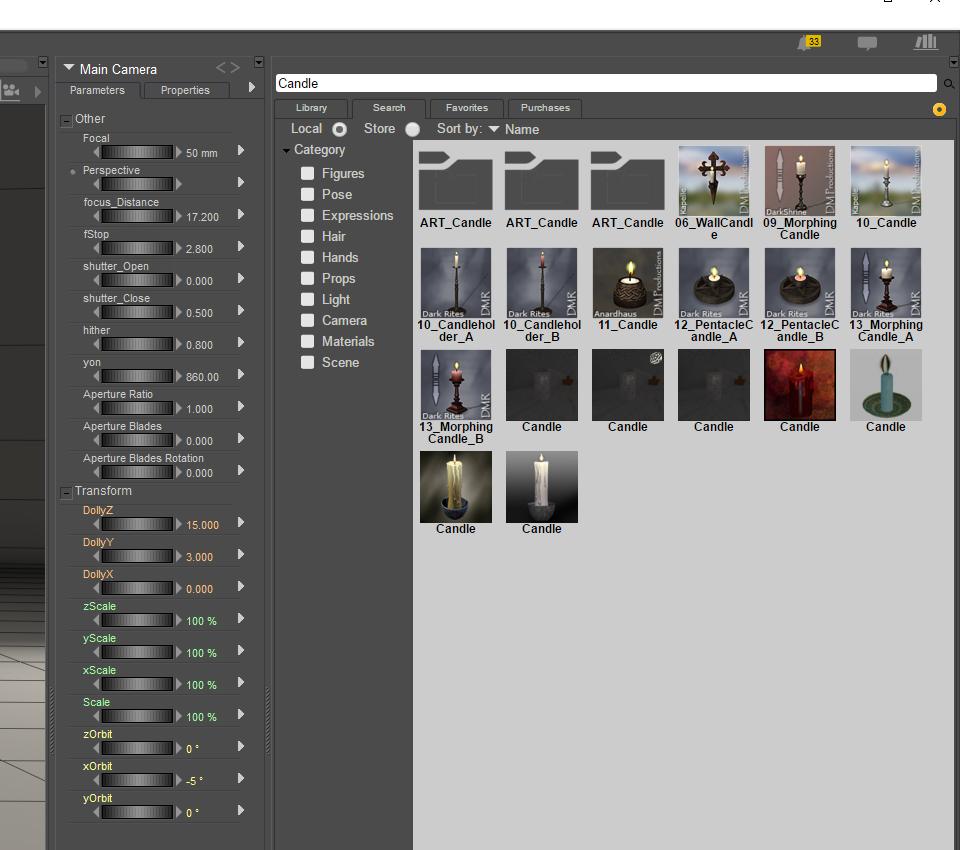
Task: Open fStop parameter options arrow
Action: (x=241, y=246)
